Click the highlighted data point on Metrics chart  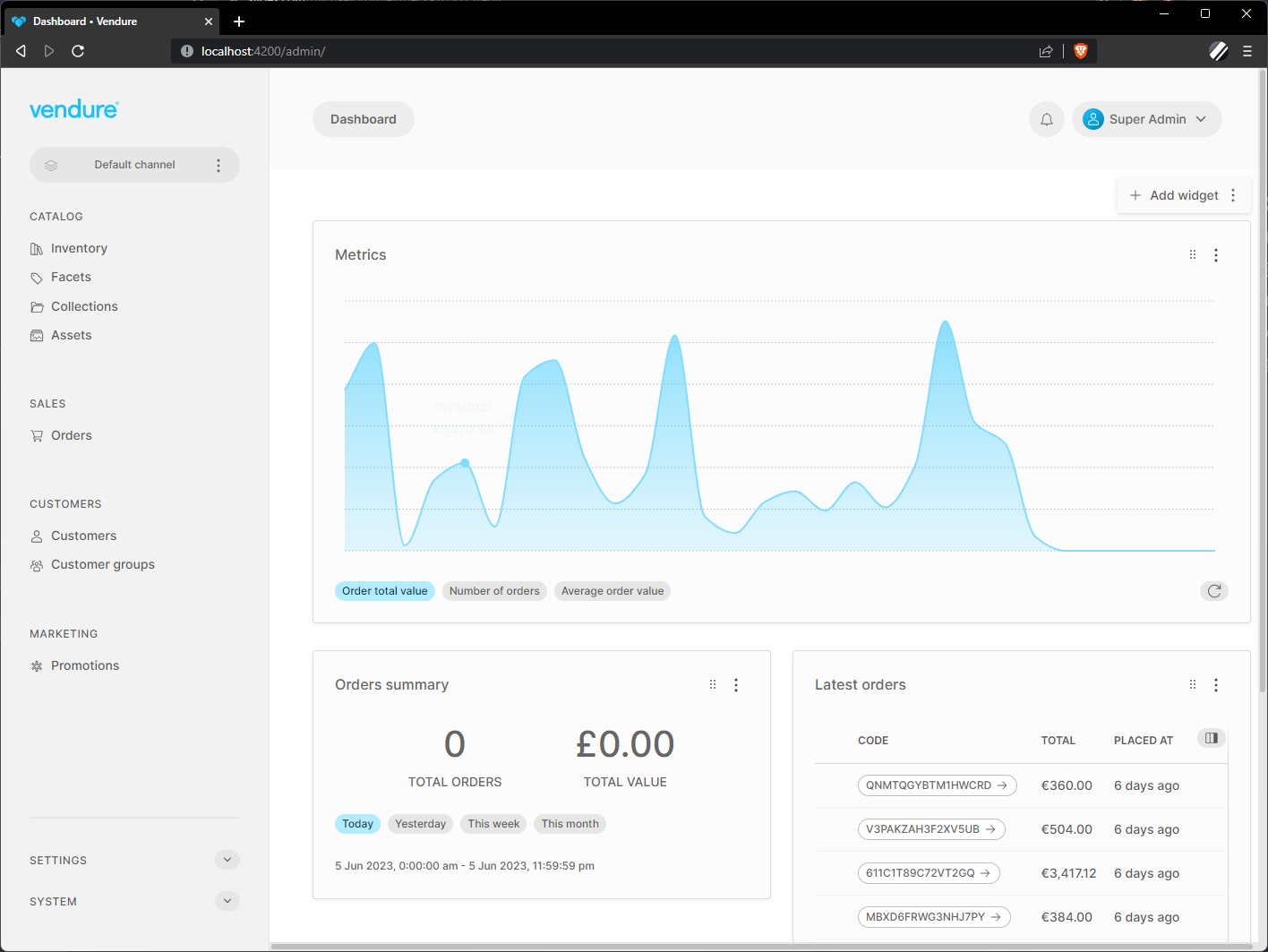click(x=465, y=463)
